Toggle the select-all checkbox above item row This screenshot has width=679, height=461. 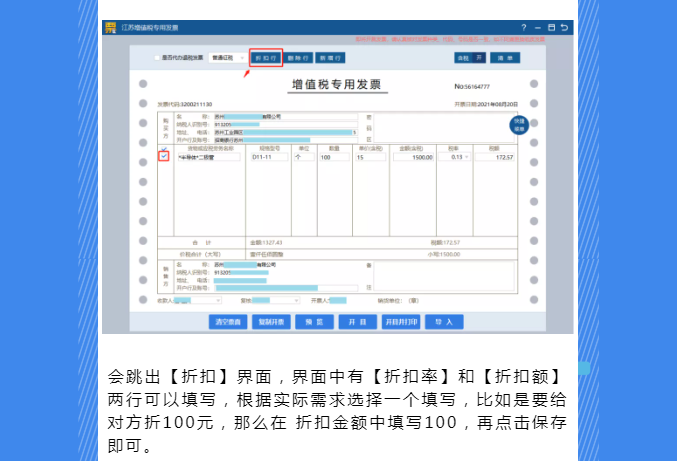click(164, 149)
